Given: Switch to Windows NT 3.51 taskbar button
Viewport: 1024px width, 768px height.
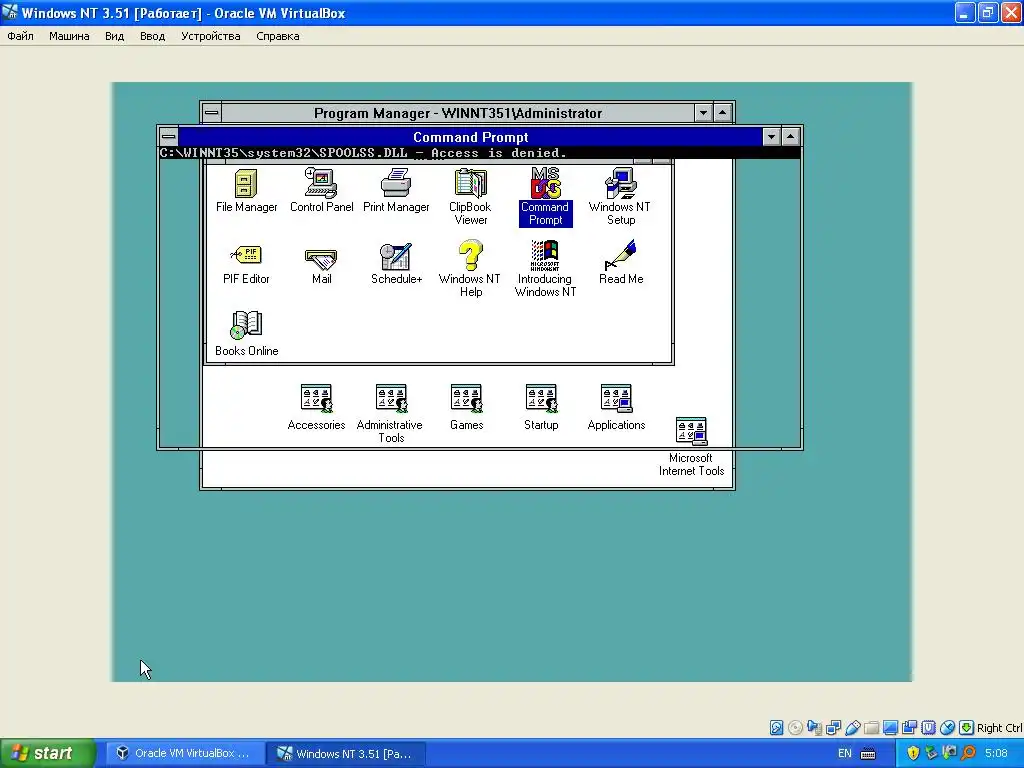Looking at the screenshot, I should pyautogui.click(x=347, y=753).
